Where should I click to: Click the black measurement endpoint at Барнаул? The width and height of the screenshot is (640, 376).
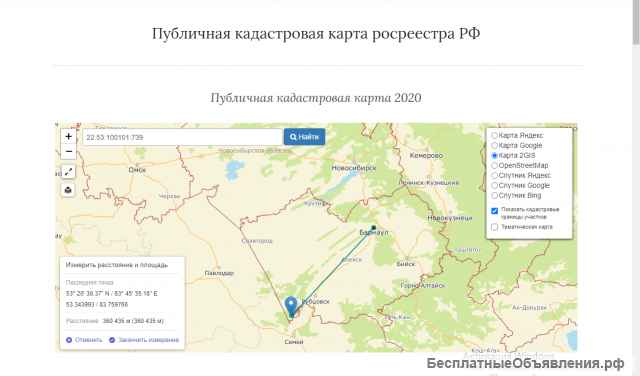pos(373,228)
